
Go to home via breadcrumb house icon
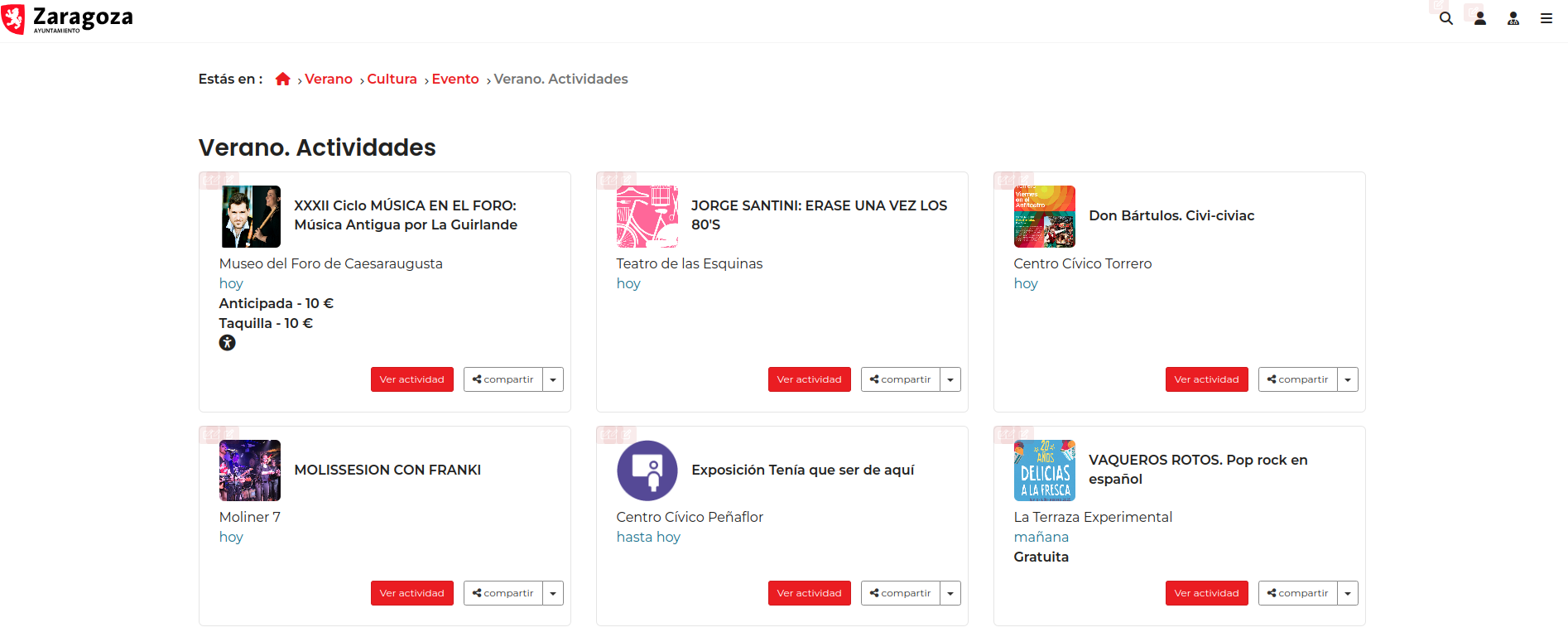click(282, 79)
